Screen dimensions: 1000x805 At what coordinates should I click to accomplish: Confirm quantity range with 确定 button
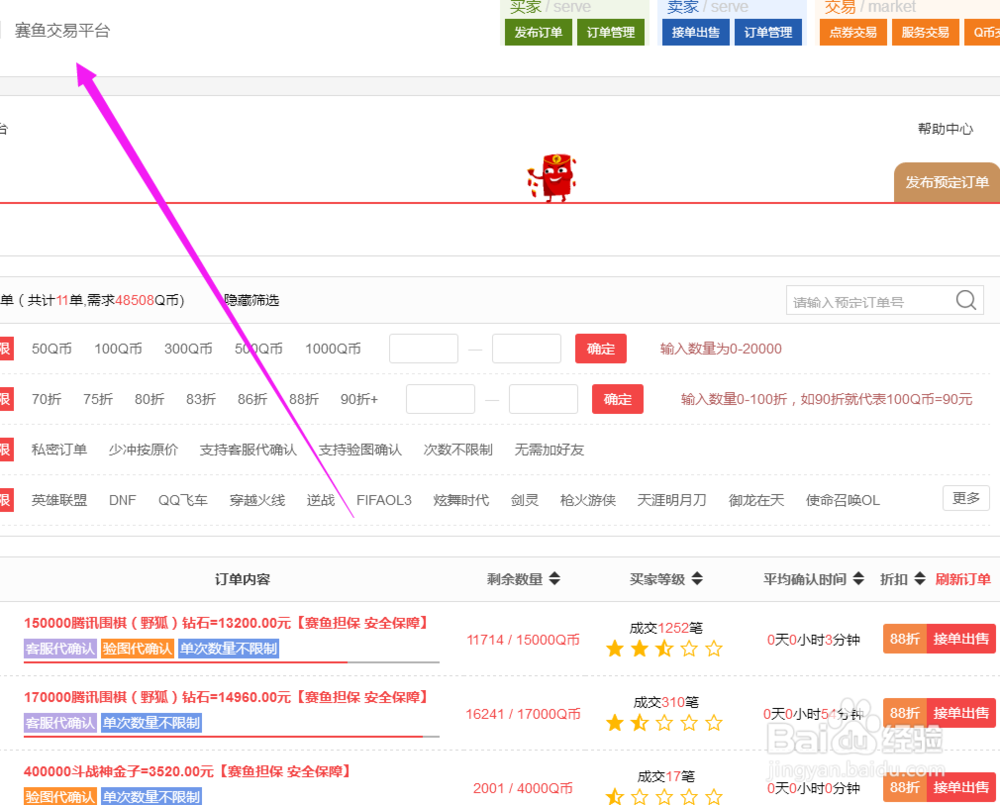tap(601, 349)
